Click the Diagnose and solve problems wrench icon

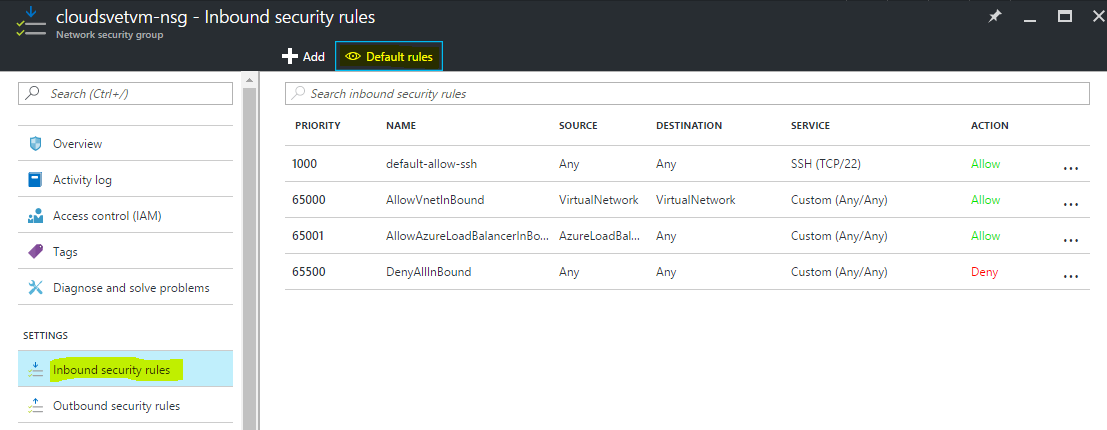(35, 287)
